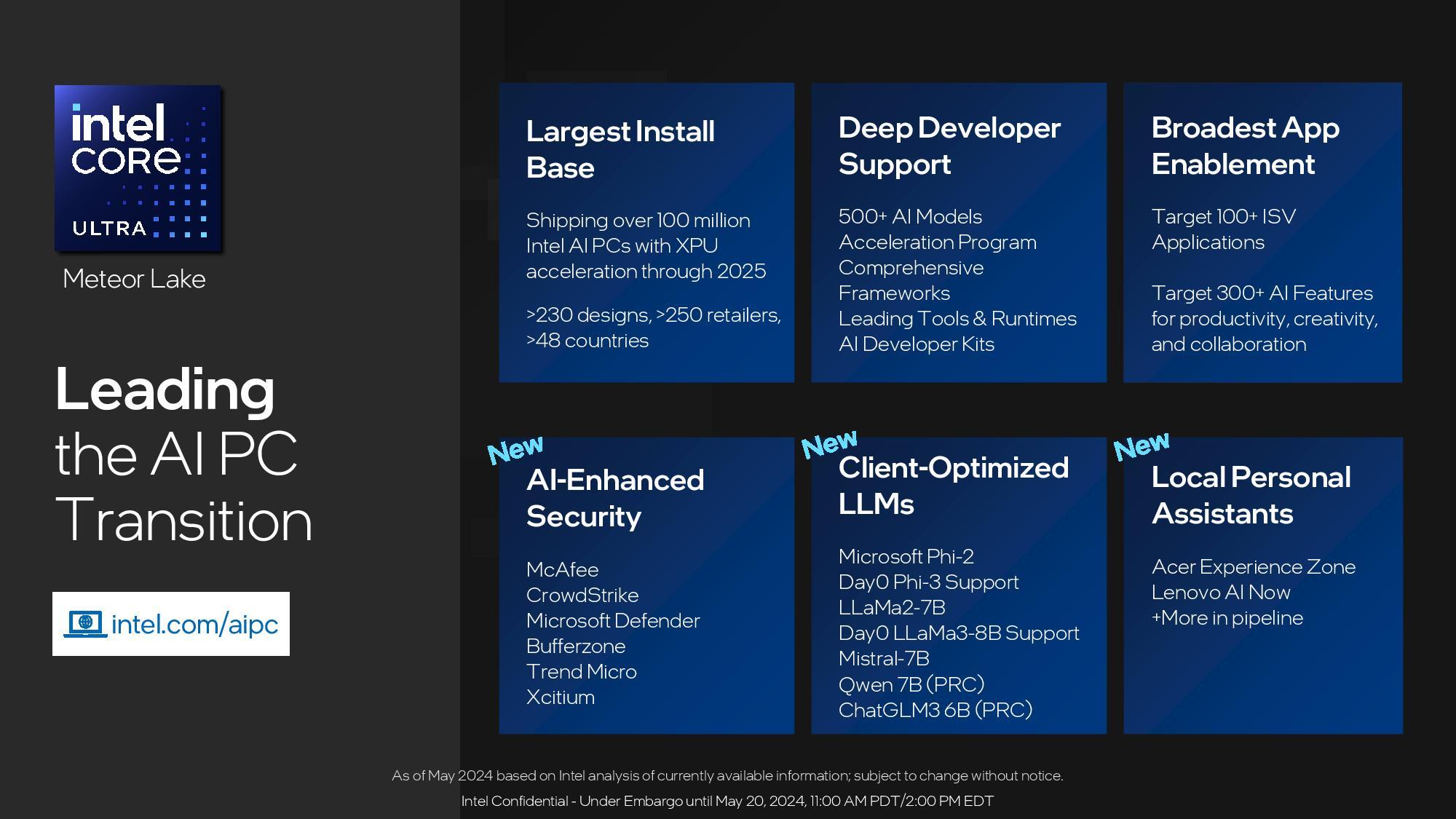The image size is (1456, 819).
Task: Click 'McAfee' in the security list
Action: pos(562,569)
